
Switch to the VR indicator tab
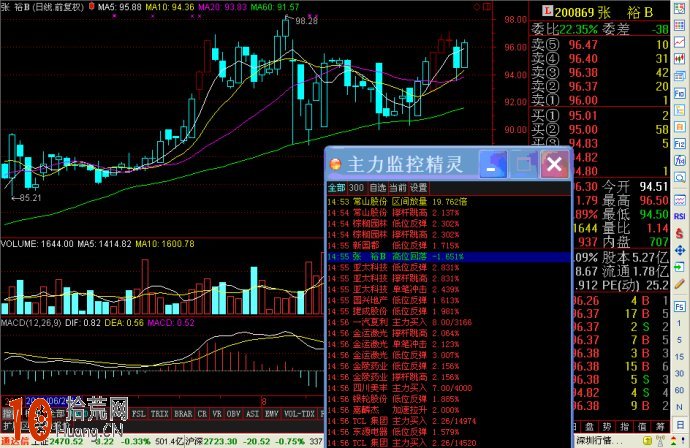pos(217,414)
